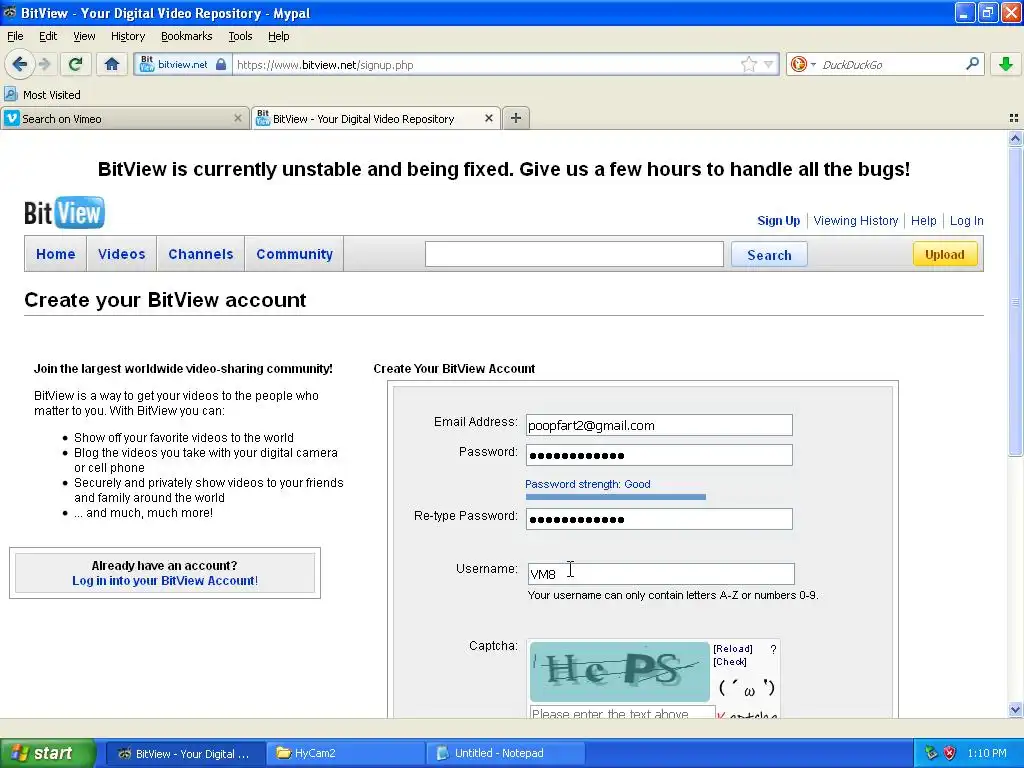The image size is (1024, 768).
Task: Switch to the HyCam2 taskbar window
Action: (346, 753)
